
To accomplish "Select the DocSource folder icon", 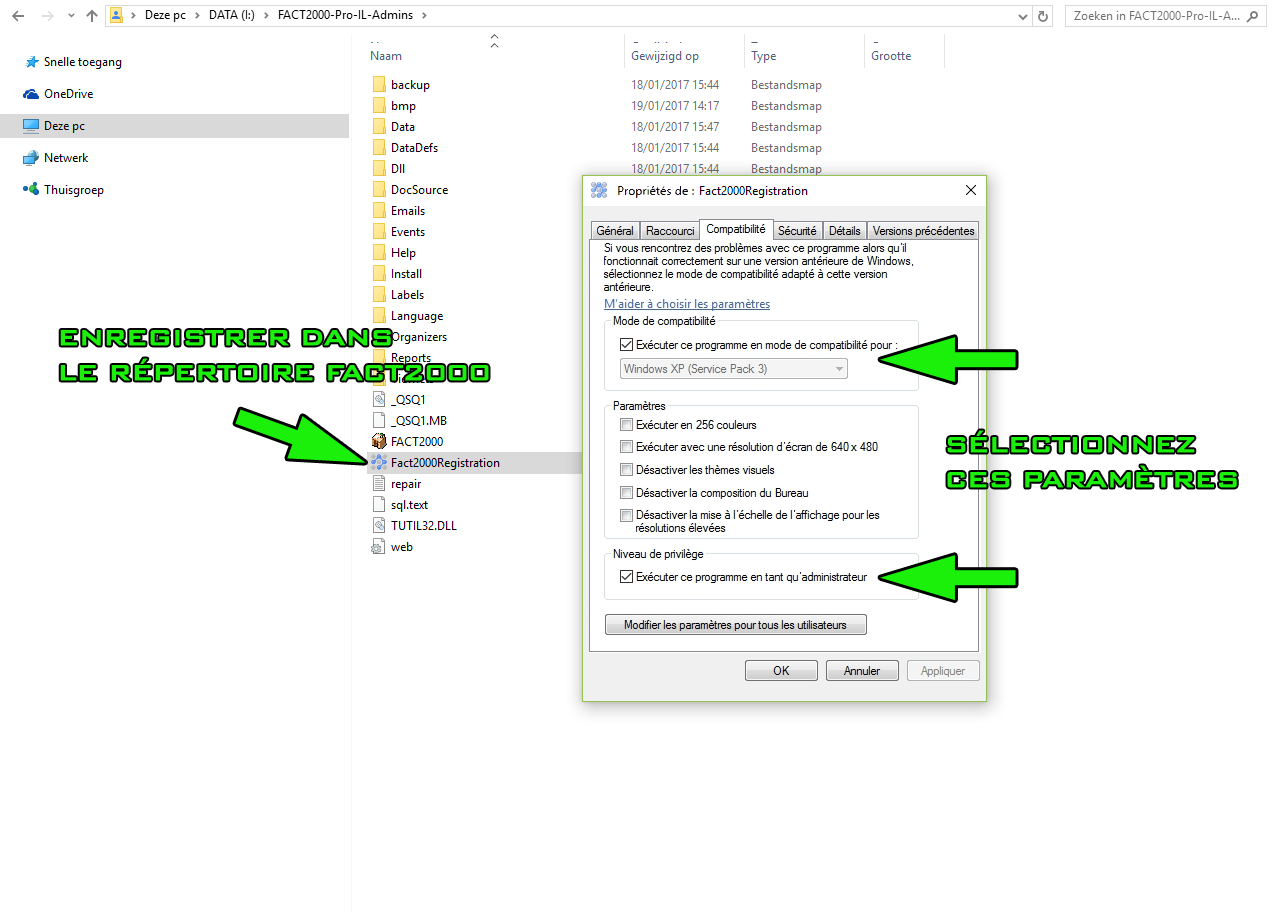I will point(378,190).
